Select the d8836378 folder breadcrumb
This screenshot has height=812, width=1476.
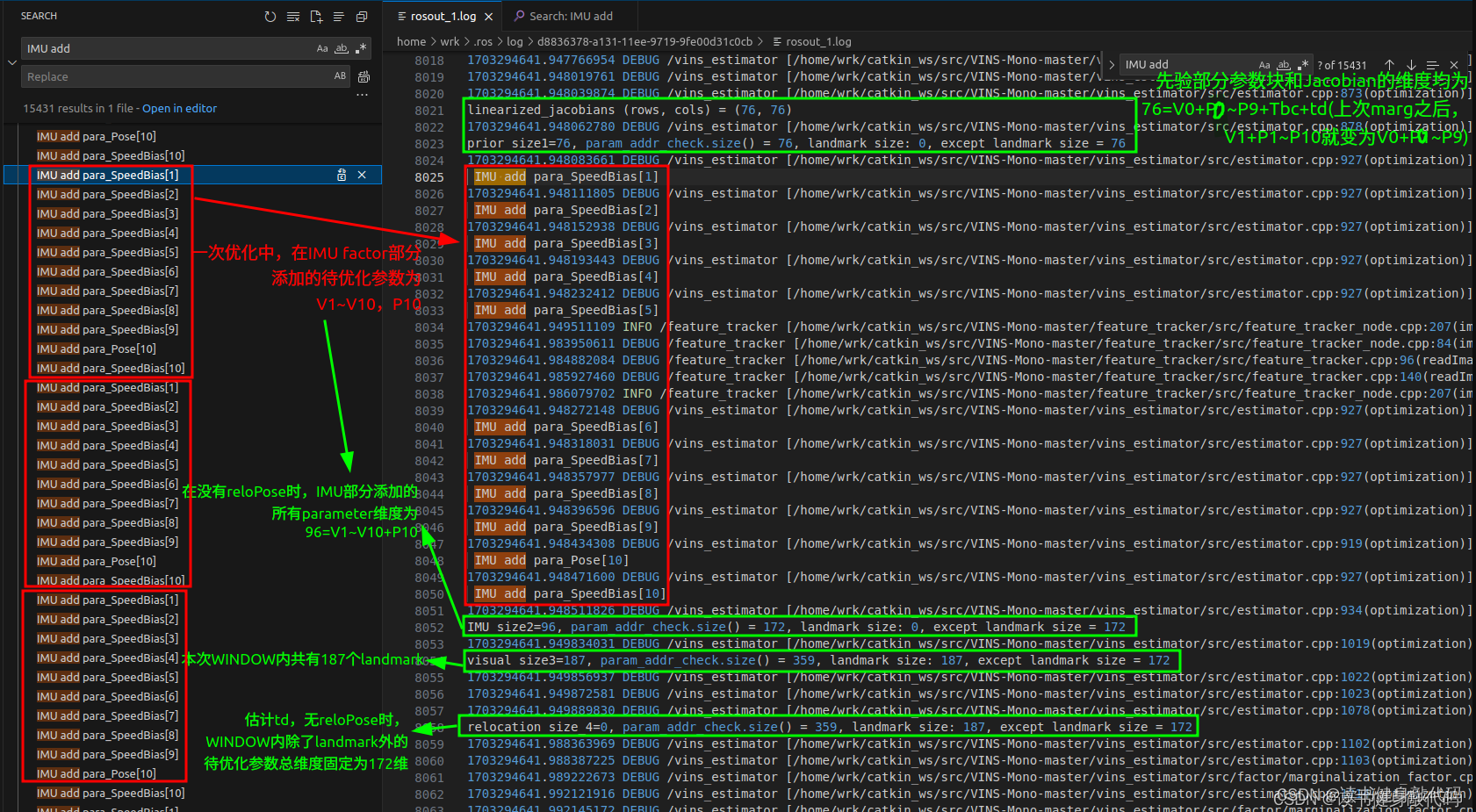click(644, 42)
